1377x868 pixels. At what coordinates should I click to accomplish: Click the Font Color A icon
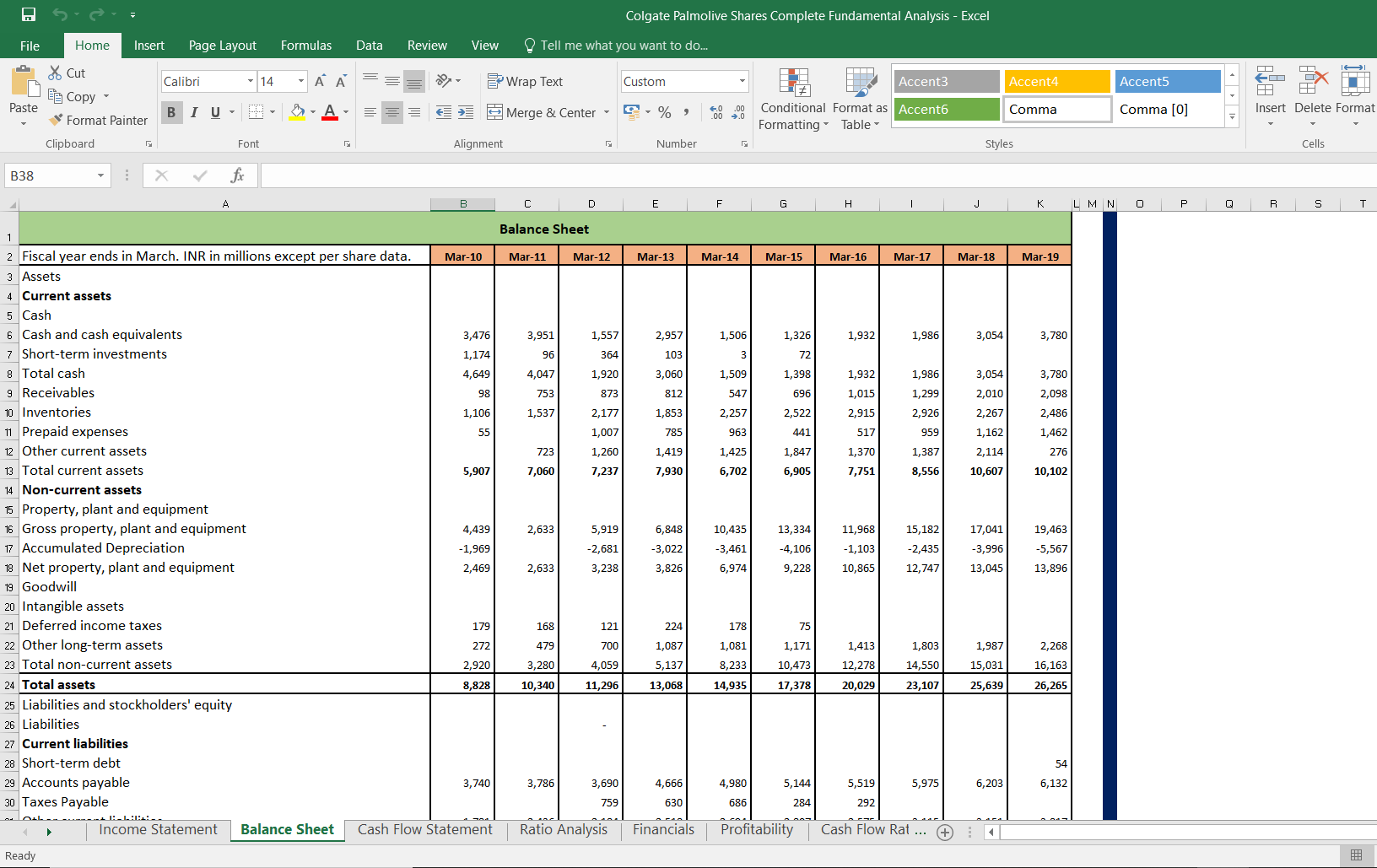(x=330, y=112)
